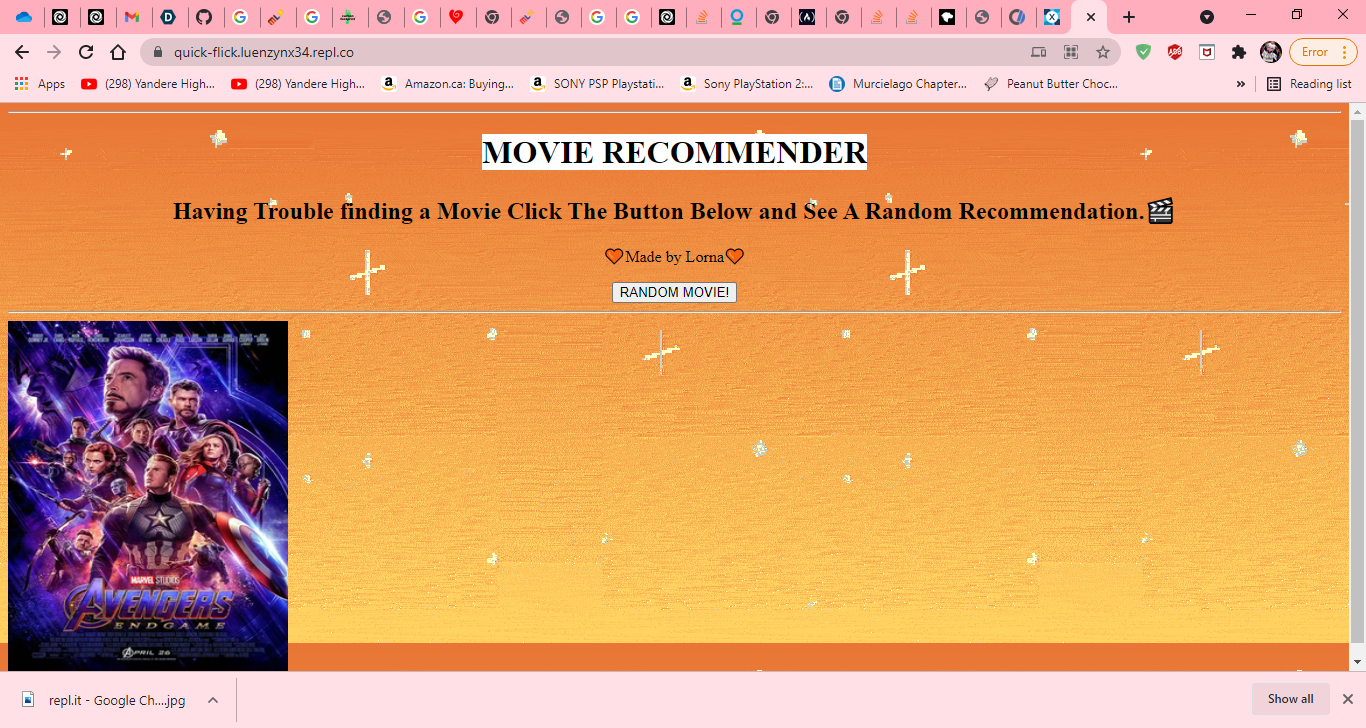Click the Avengers Endgame movie poster
1366x728 pixels.
pos(148,496)
